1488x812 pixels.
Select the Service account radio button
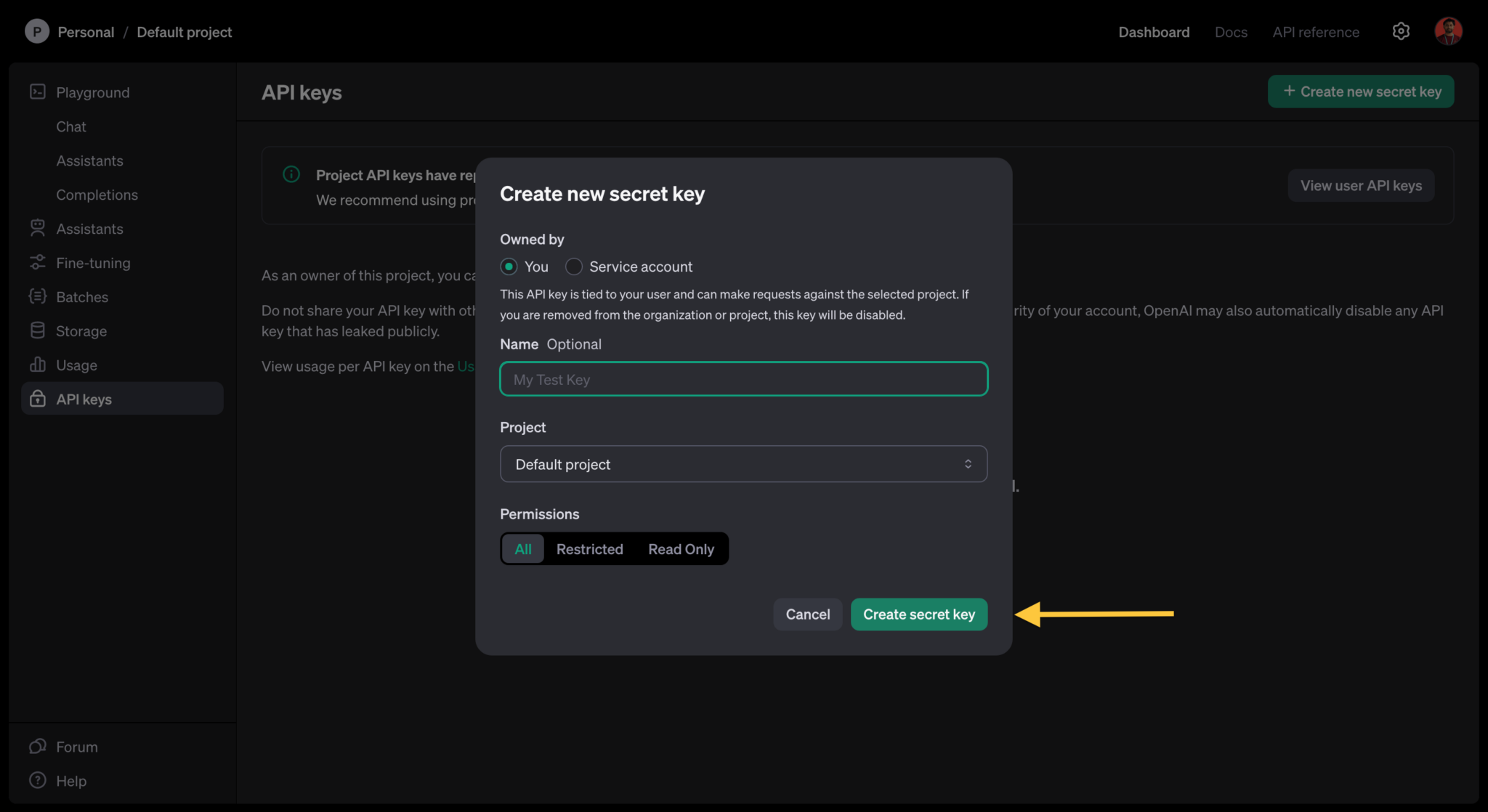[x=574, y=267]
